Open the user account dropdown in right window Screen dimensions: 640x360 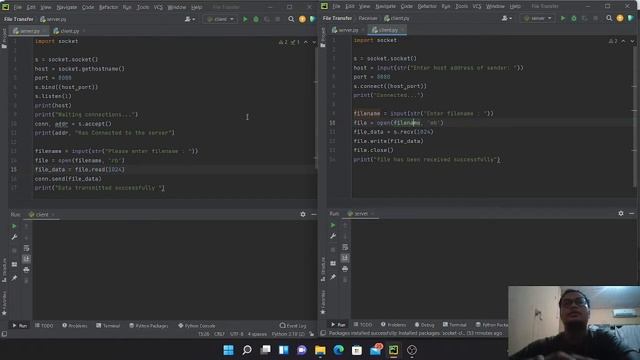[508, 18]
